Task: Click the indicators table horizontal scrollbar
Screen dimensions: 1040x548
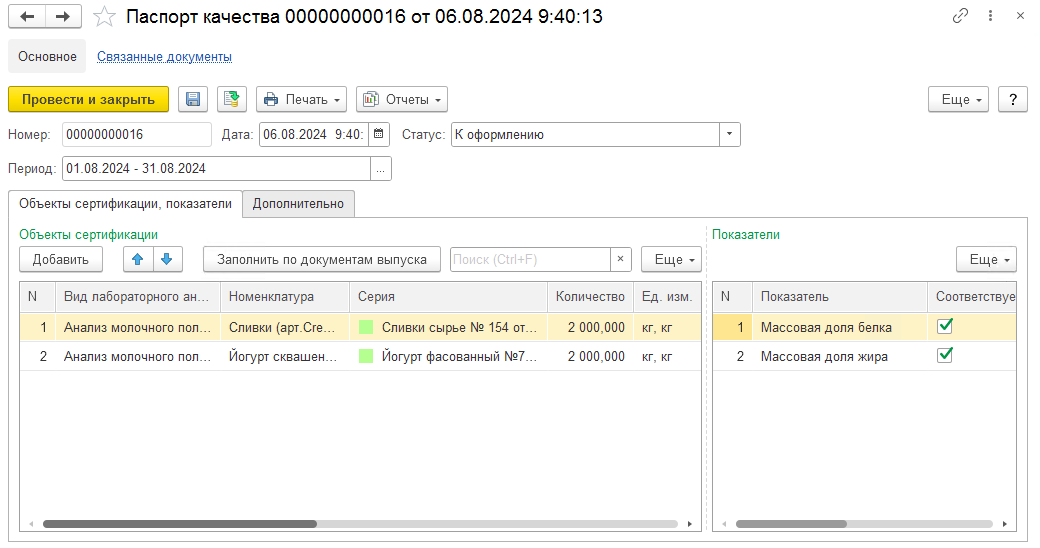Action: click(791, 524)
